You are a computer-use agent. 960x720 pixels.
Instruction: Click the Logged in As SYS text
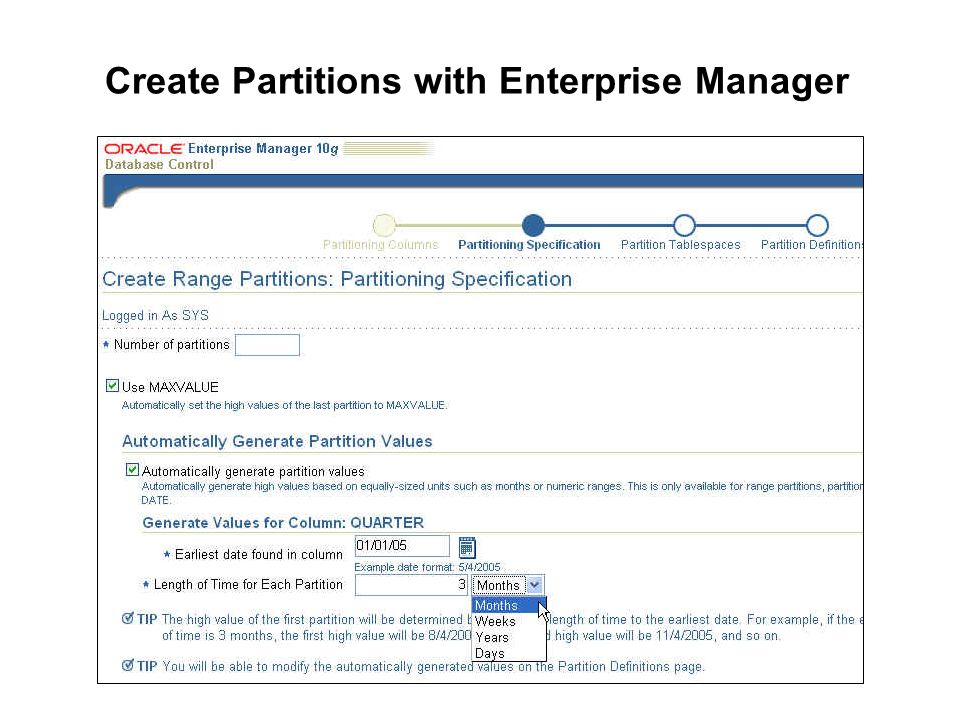156,315
